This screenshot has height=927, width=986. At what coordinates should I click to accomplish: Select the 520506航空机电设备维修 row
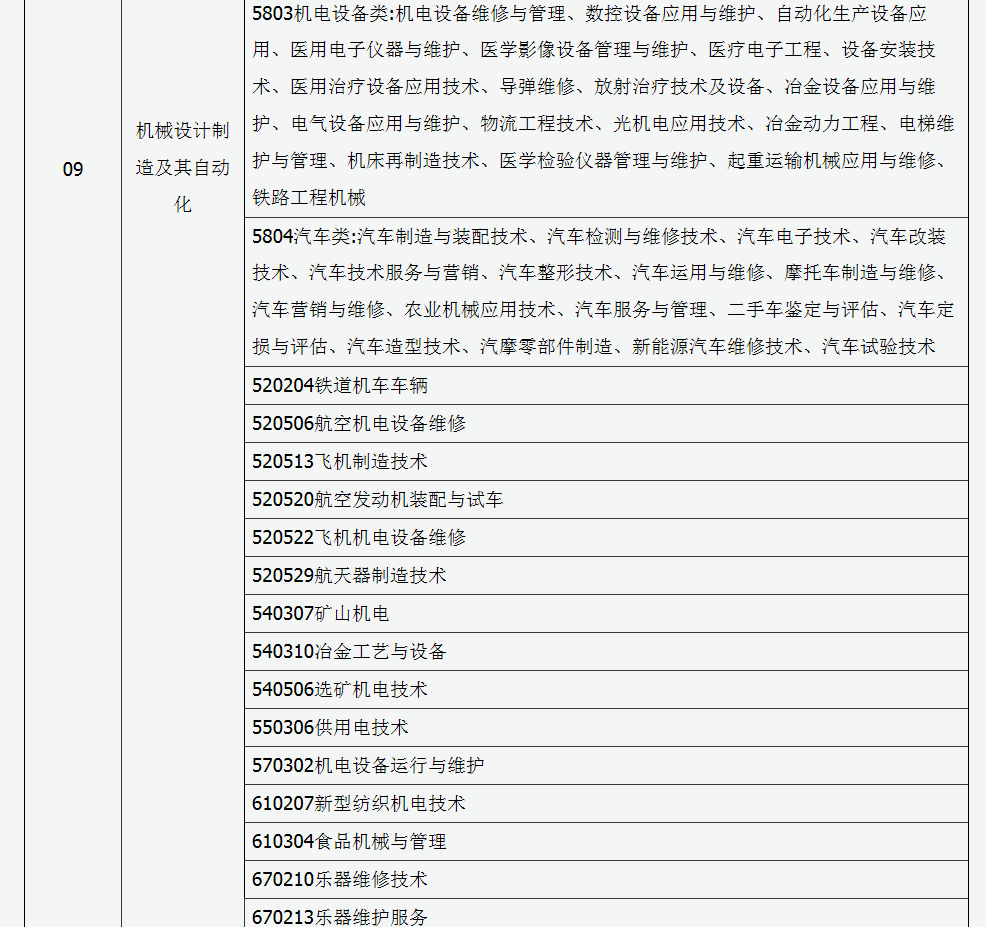pyautogui.click(x=359, y=424)
